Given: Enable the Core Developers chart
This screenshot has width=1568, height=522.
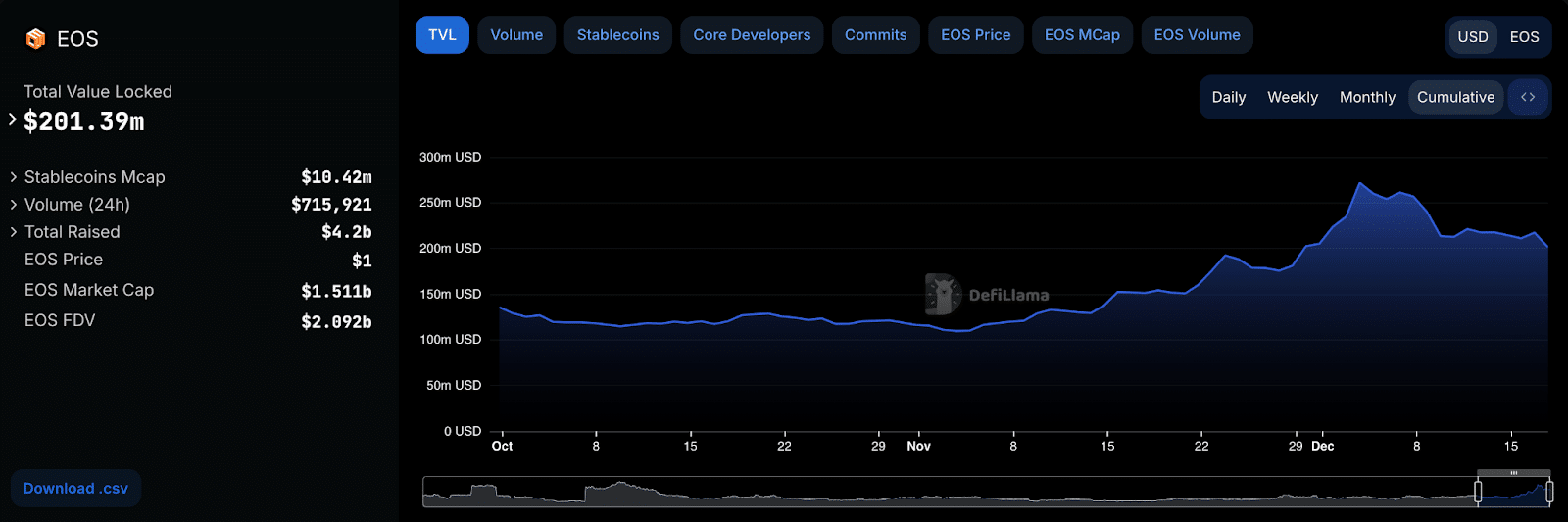Looking at the screenshot, I should [x=752, y=35].
